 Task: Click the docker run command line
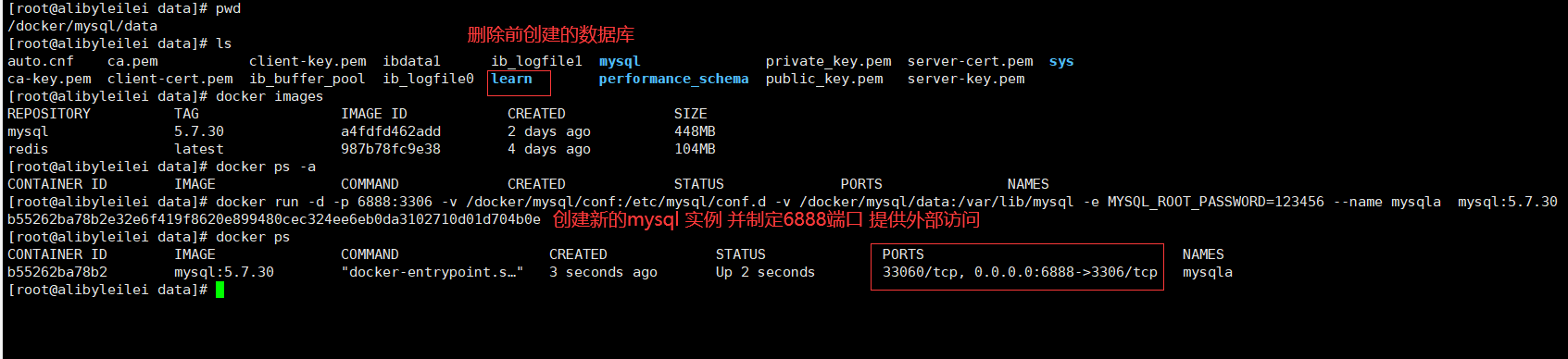tap(783, 202)
